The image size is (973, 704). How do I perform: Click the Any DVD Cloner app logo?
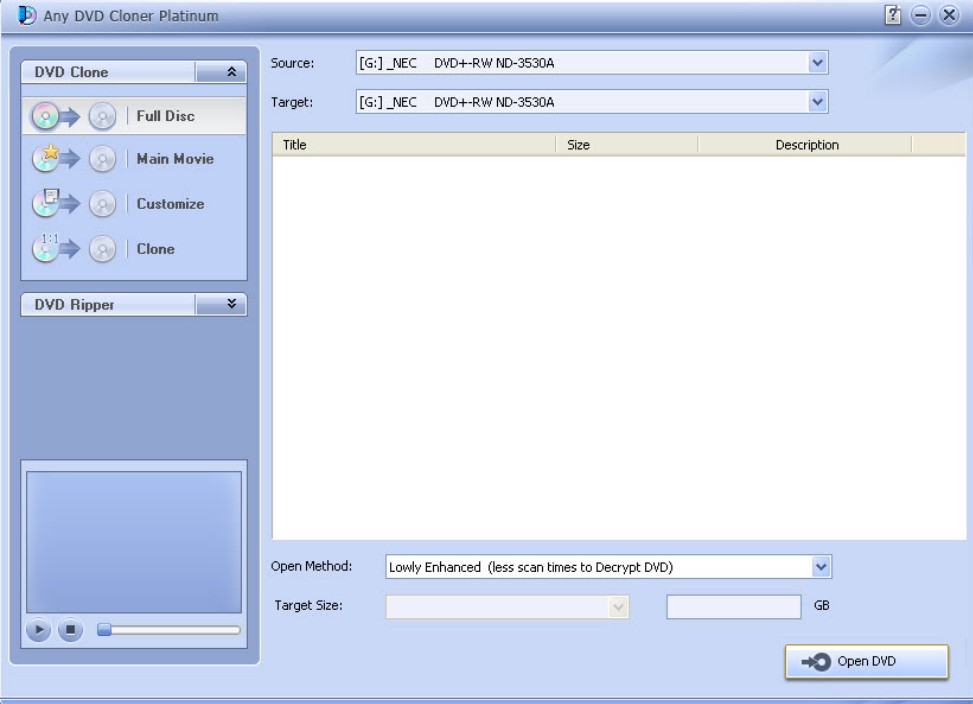[x=27, y=15]
